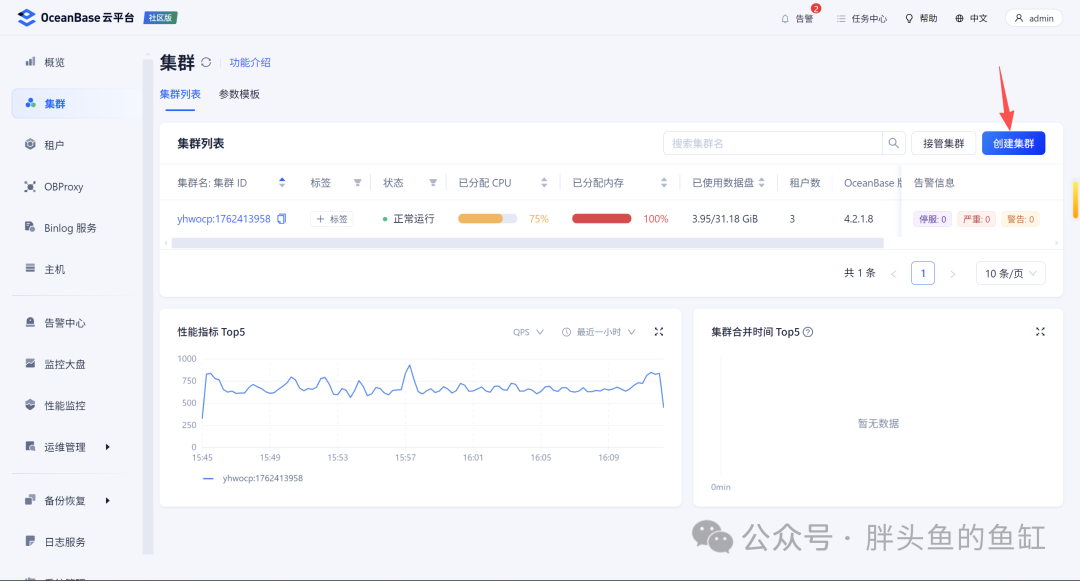Open the 10 条/页 page size dropdown

[1010, 273]
